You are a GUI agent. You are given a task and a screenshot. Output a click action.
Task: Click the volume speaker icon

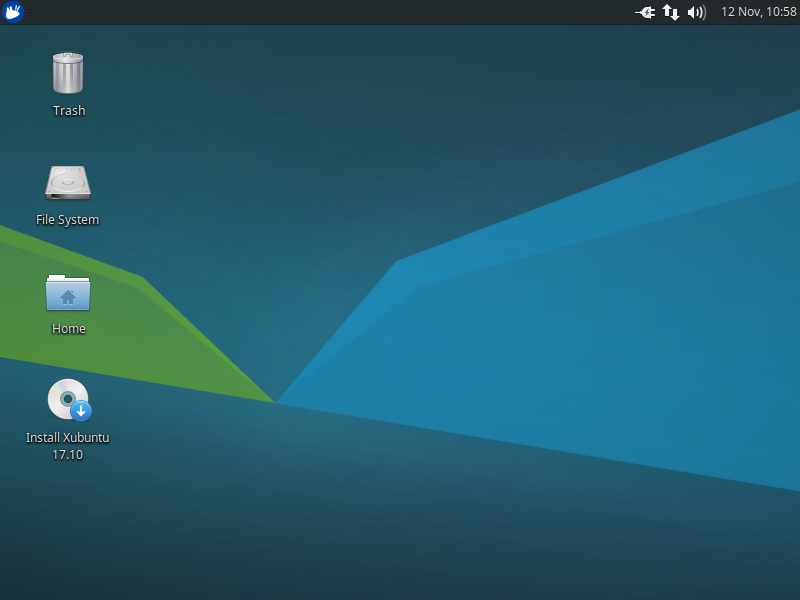point(697,12)
